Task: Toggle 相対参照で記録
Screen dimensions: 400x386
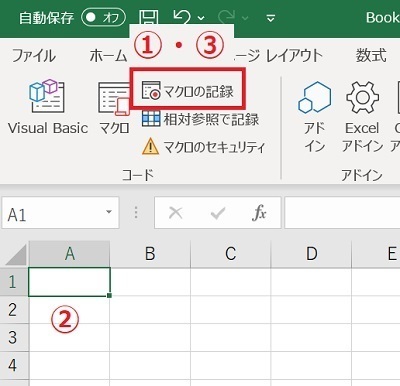Action: pyautogui.click(x=200, y=119)
